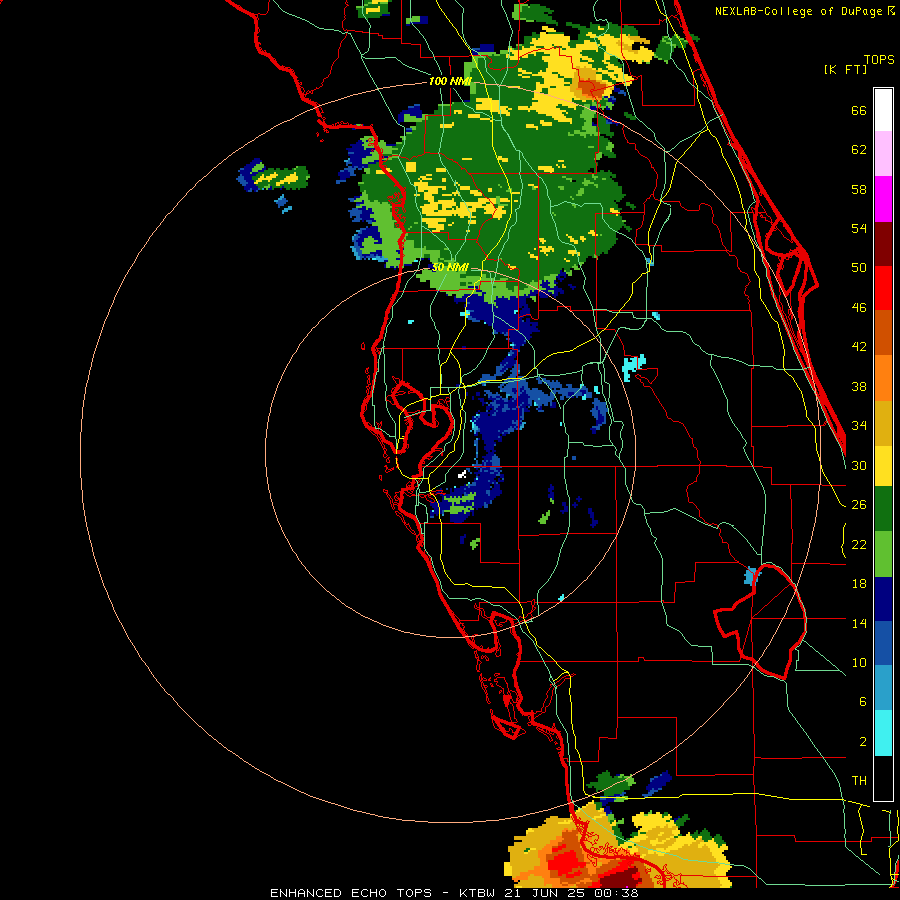Click the 2 scale label

862,741
